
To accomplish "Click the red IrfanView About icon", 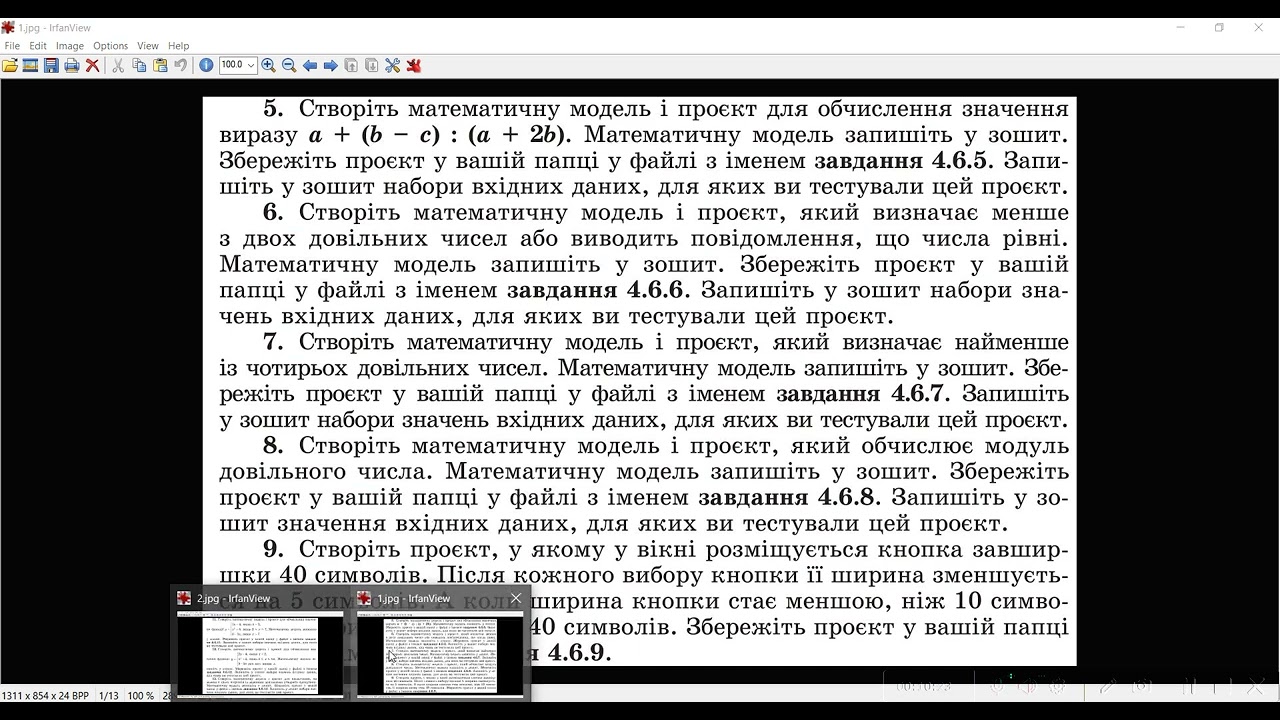I will (414, 65).
